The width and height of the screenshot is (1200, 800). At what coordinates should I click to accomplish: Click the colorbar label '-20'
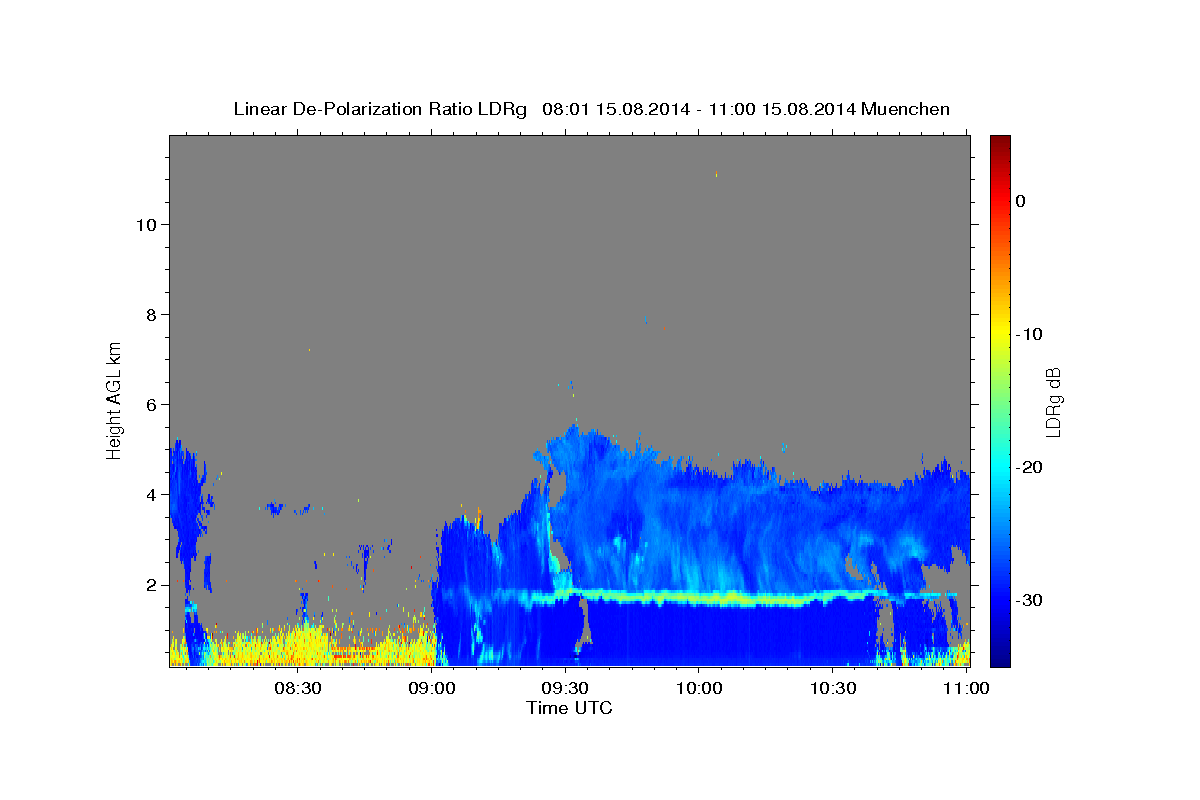point(1029,467)
